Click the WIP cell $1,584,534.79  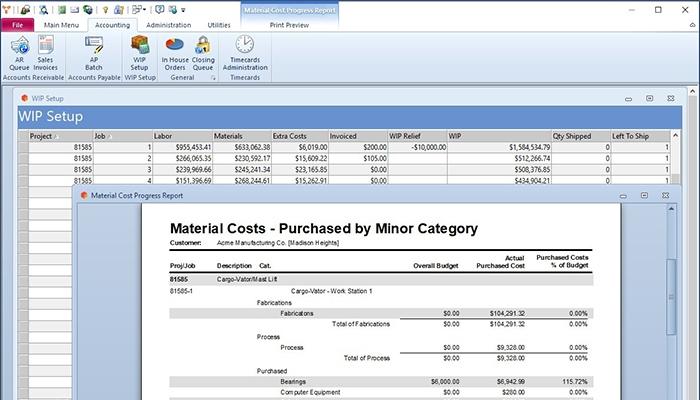500,147
